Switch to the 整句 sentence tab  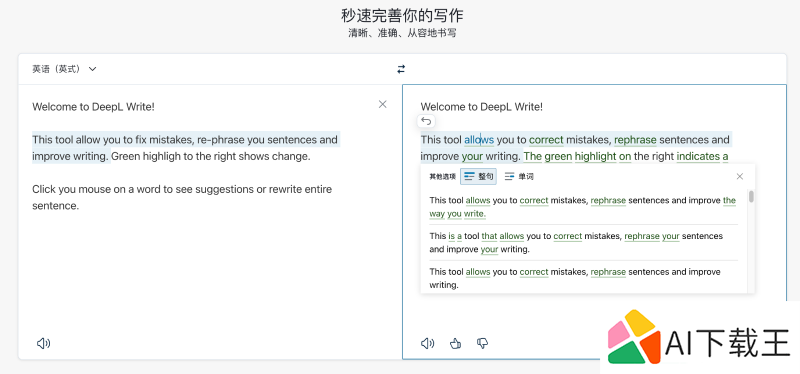[x=478, y=177]
